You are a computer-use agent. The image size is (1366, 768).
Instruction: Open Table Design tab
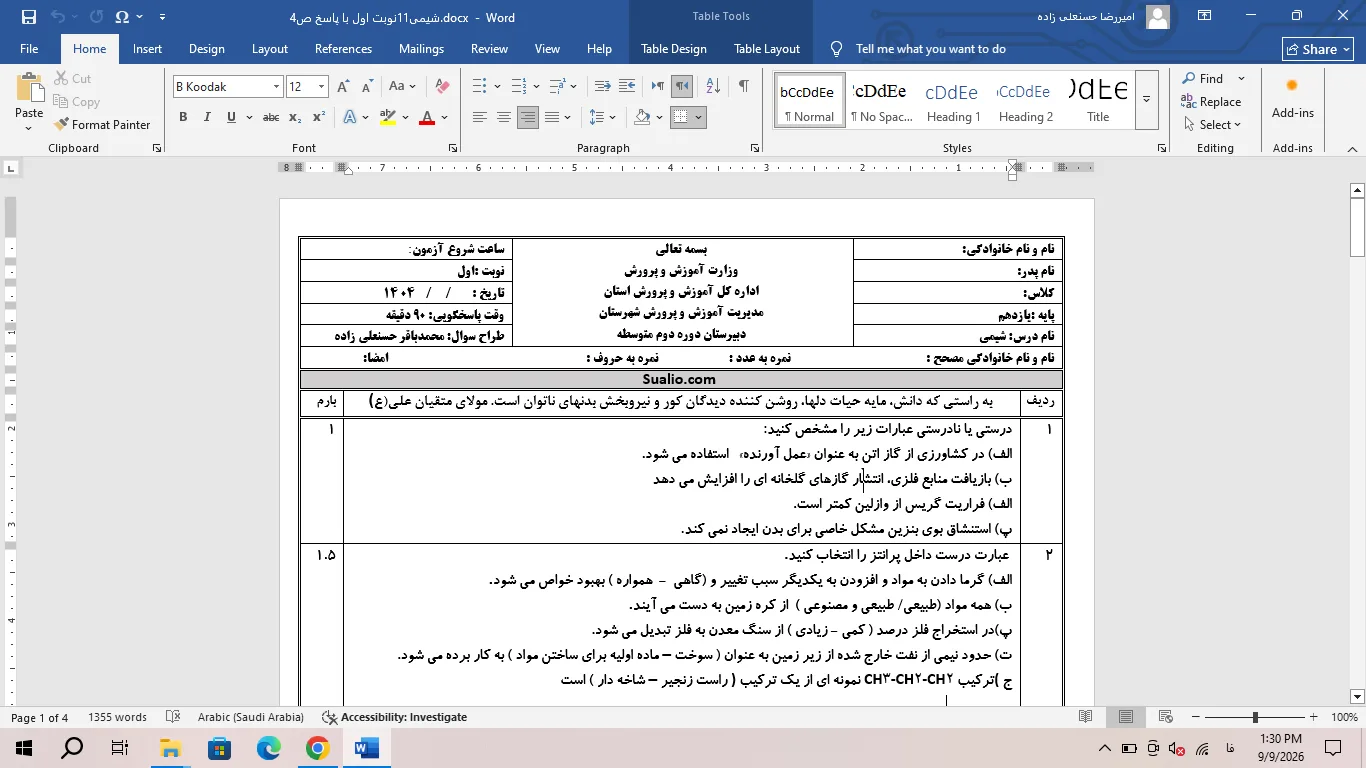coord(674,49)
